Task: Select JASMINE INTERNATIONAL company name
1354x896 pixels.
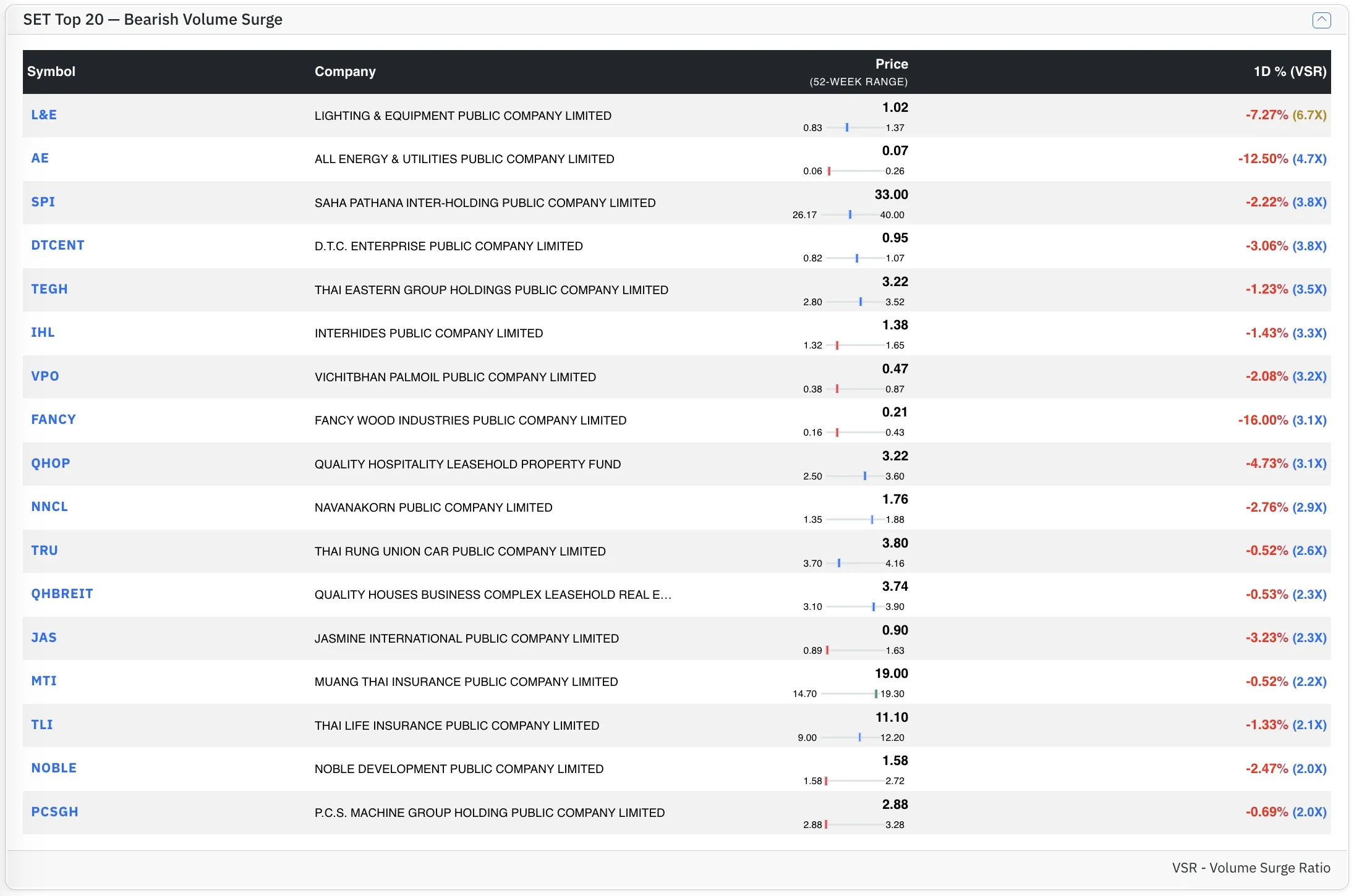Action: click(x=467, y=638)
